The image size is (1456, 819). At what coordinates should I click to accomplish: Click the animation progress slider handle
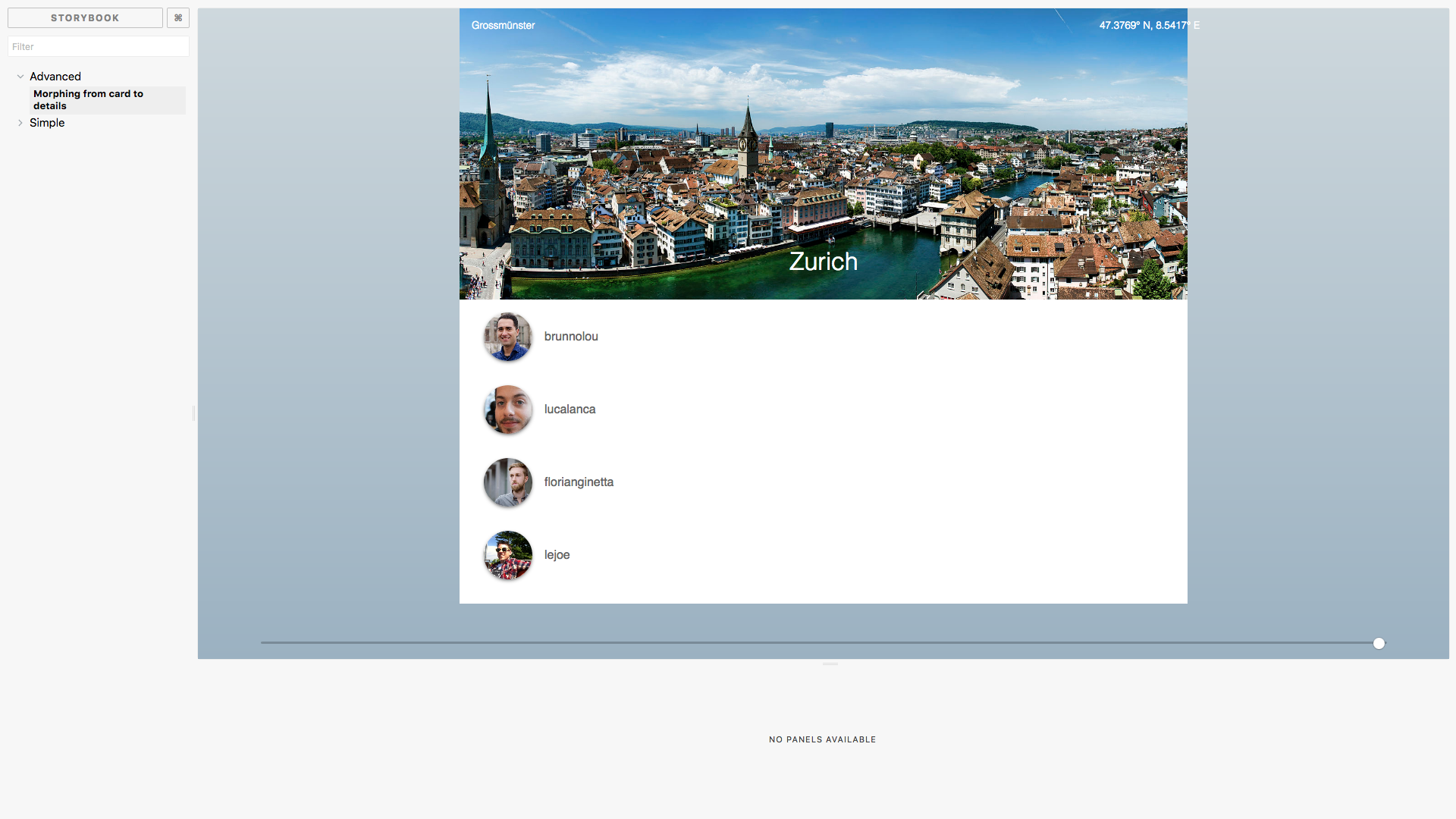(1379, 643)
